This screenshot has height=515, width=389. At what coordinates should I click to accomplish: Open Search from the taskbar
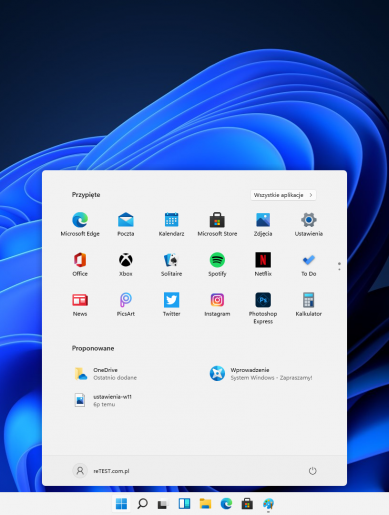[x=142, y=504]
